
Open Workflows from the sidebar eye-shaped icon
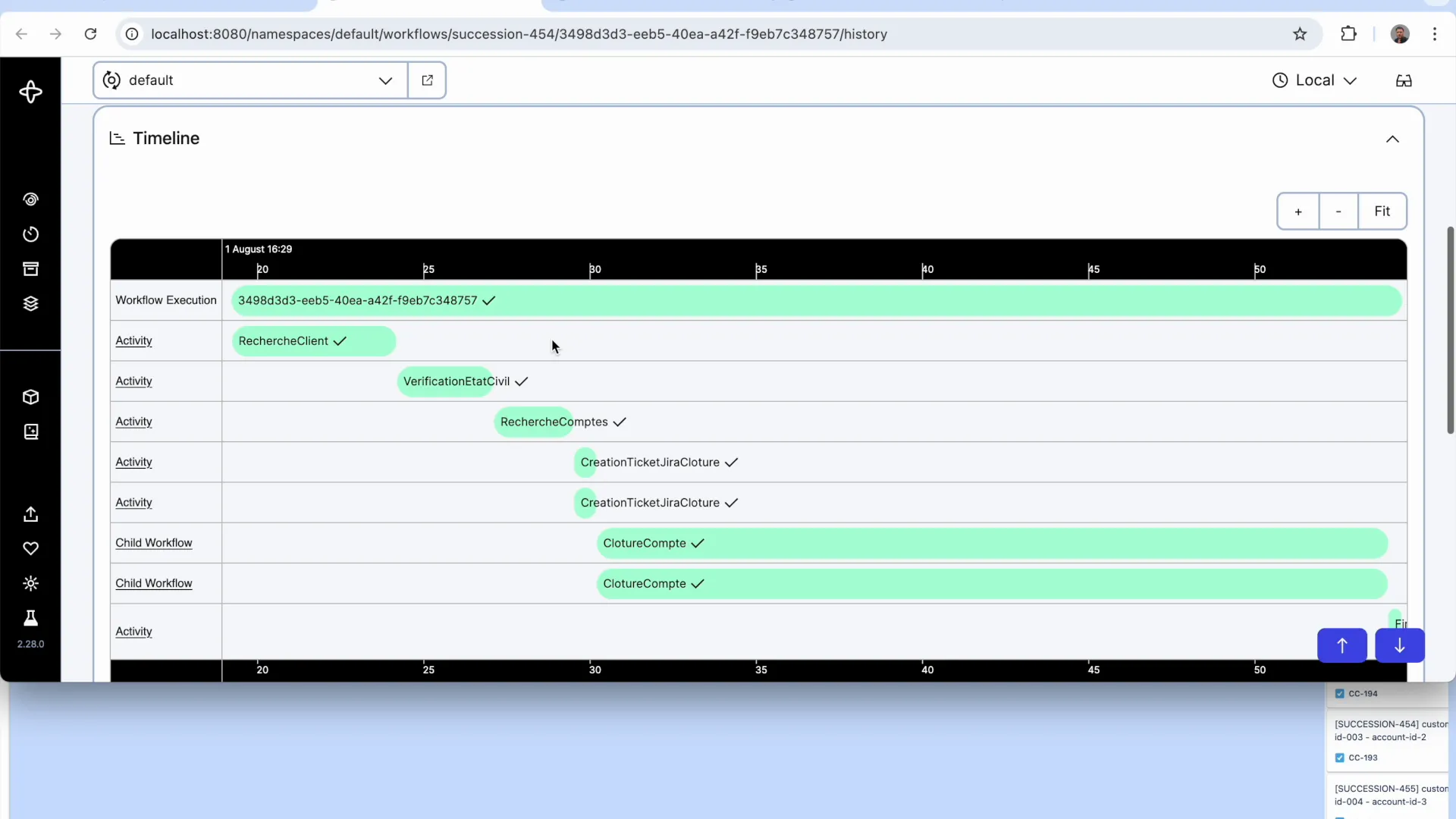pos(30,199)
